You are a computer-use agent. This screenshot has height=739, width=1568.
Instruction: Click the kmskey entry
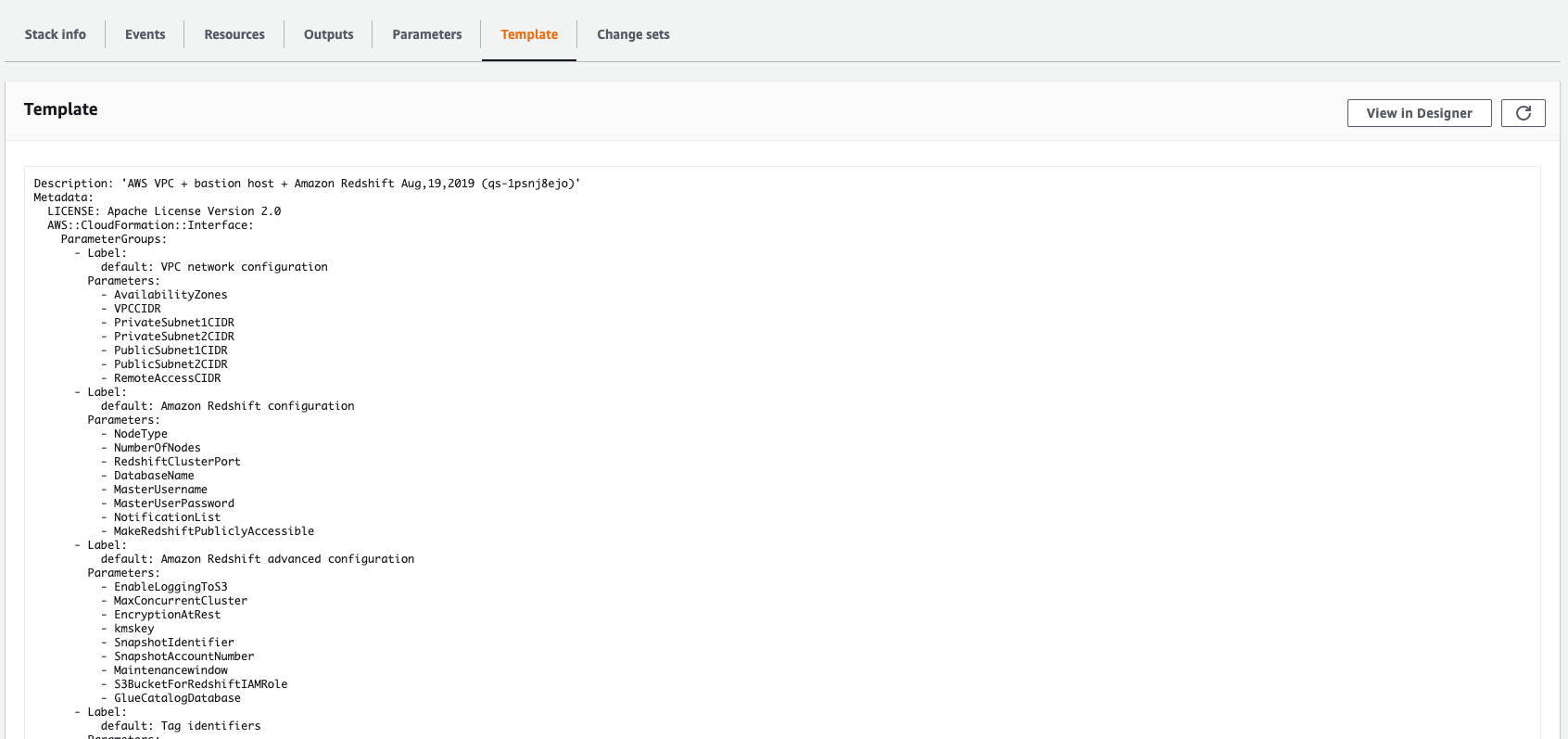[134, 629]
